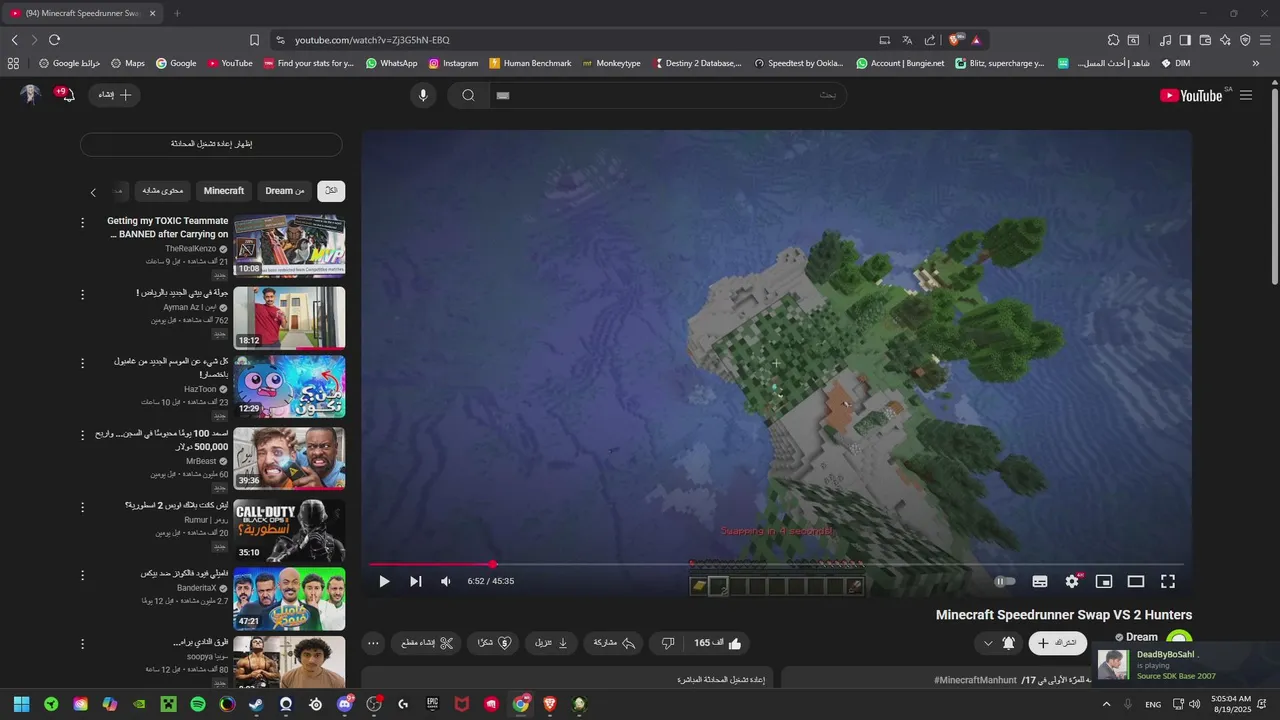The image size is (1280, 720).
Task: Open a new browser tab
Action: 177,13
